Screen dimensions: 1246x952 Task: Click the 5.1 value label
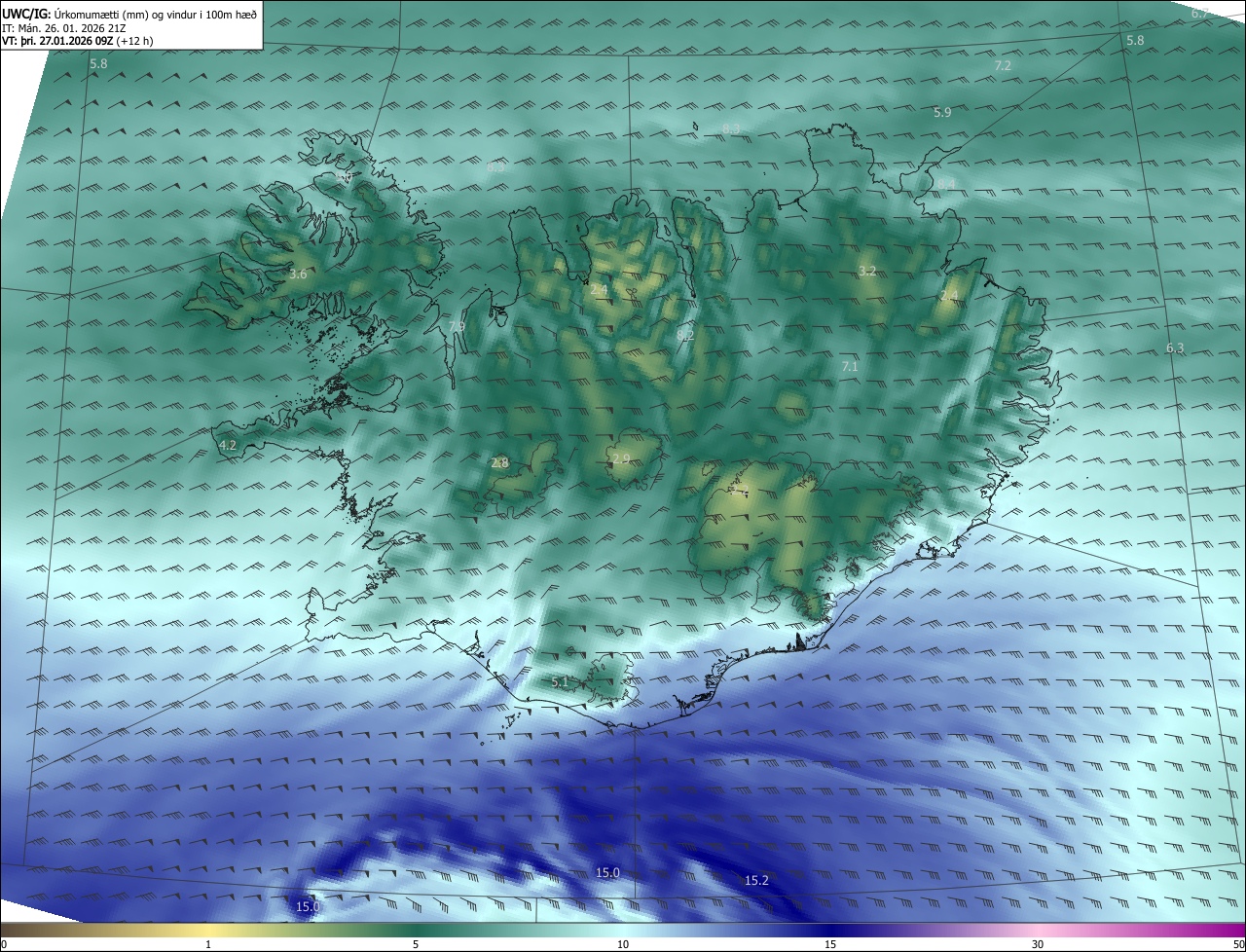[x=560, y=682]
